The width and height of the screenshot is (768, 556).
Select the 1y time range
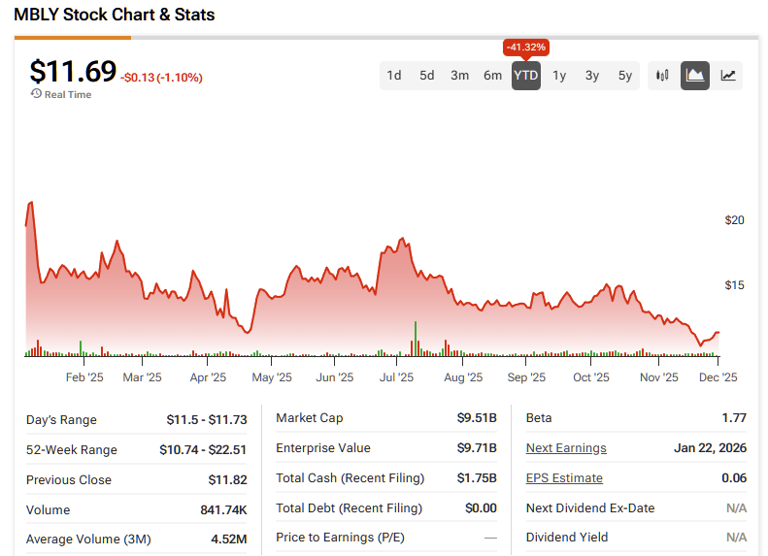coord(559,75)
